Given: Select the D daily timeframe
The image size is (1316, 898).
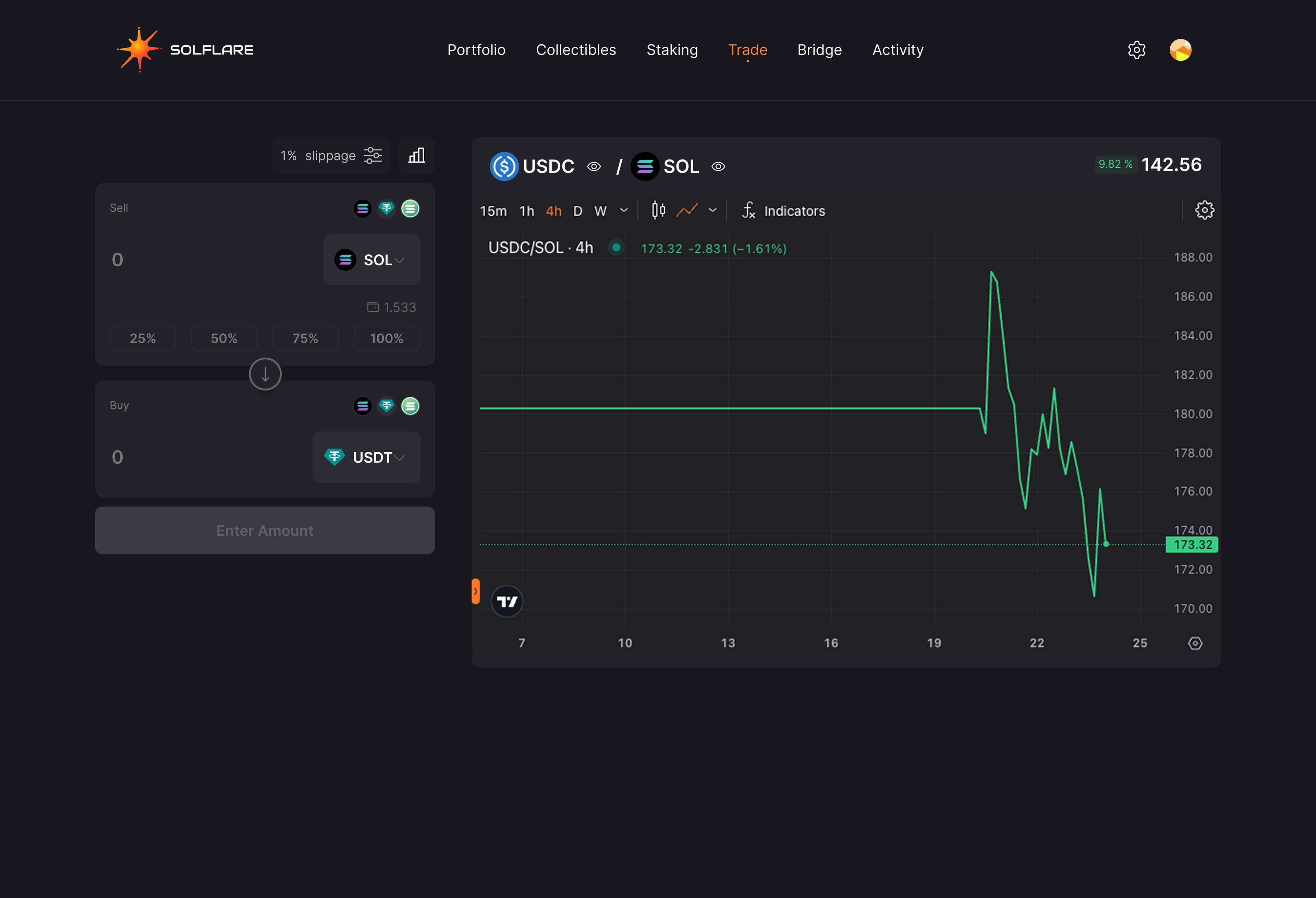Looking at the screenshot, I should click(577, 211).
